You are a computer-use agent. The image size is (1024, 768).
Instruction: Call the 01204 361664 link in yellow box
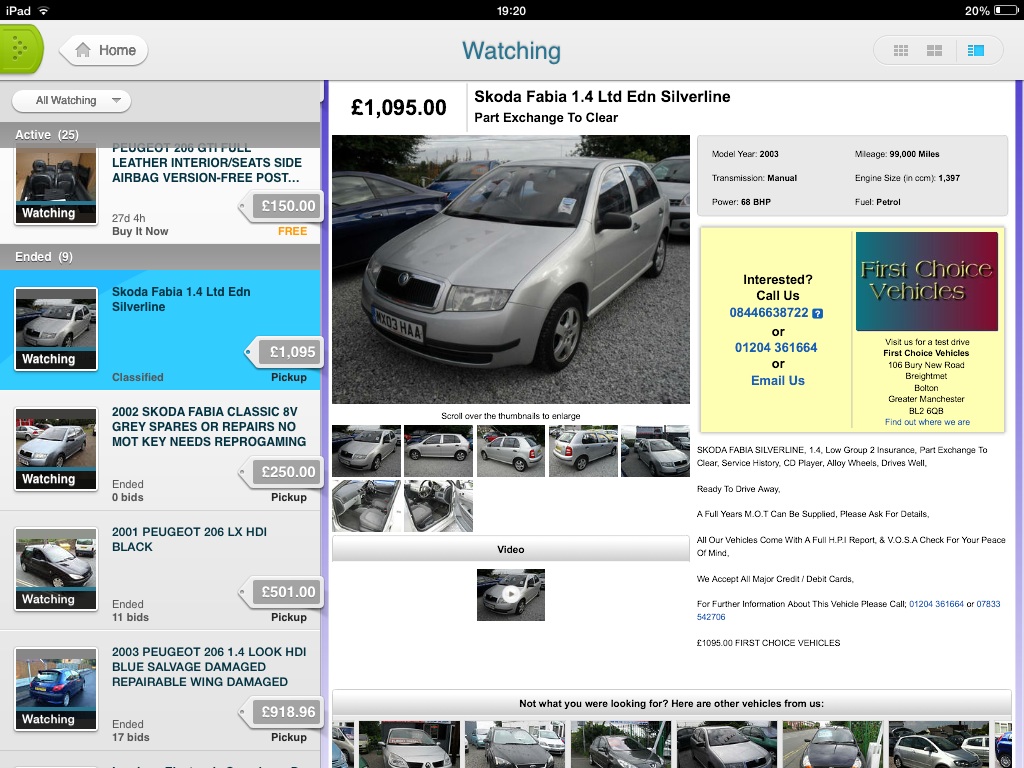point(776,347)
